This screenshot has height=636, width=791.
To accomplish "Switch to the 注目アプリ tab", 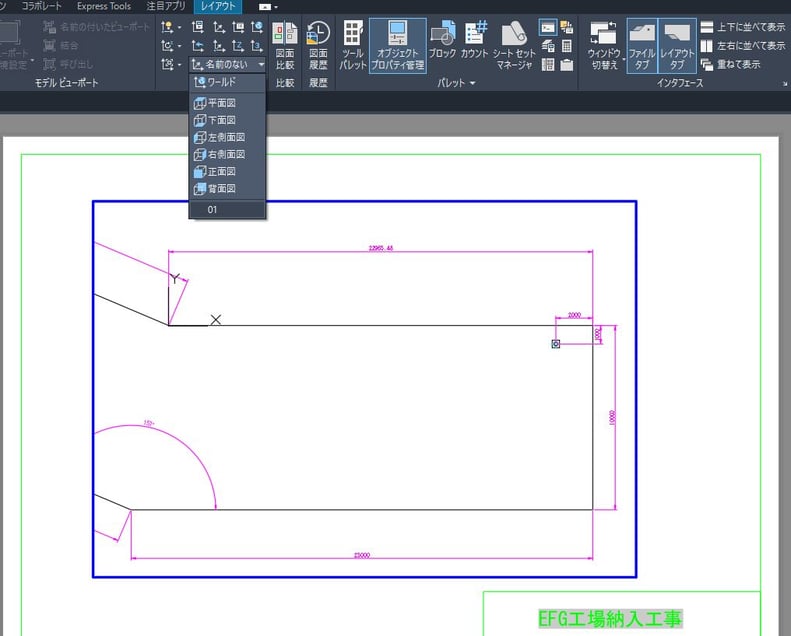I will click(x=166, y=7).
